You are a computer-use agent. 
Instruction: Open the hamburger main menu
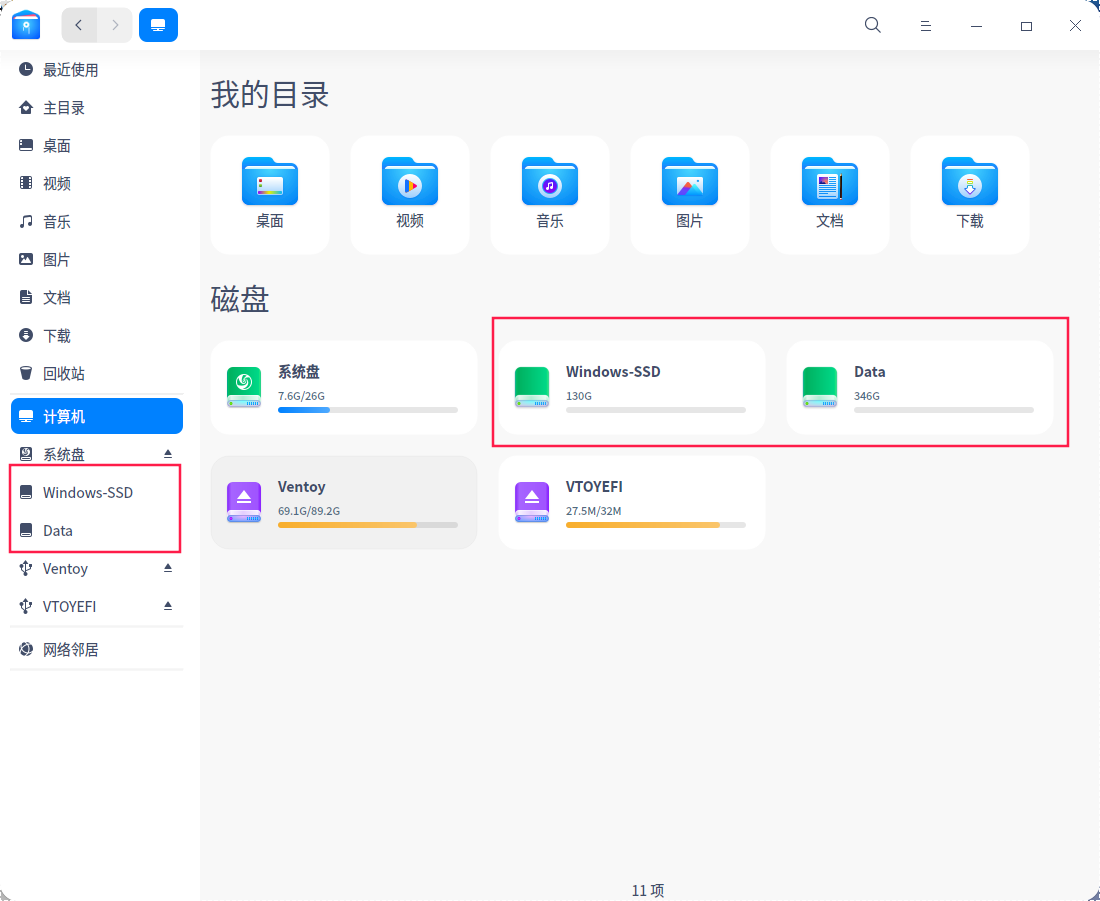pyautogui.click(x=926, y=25)
